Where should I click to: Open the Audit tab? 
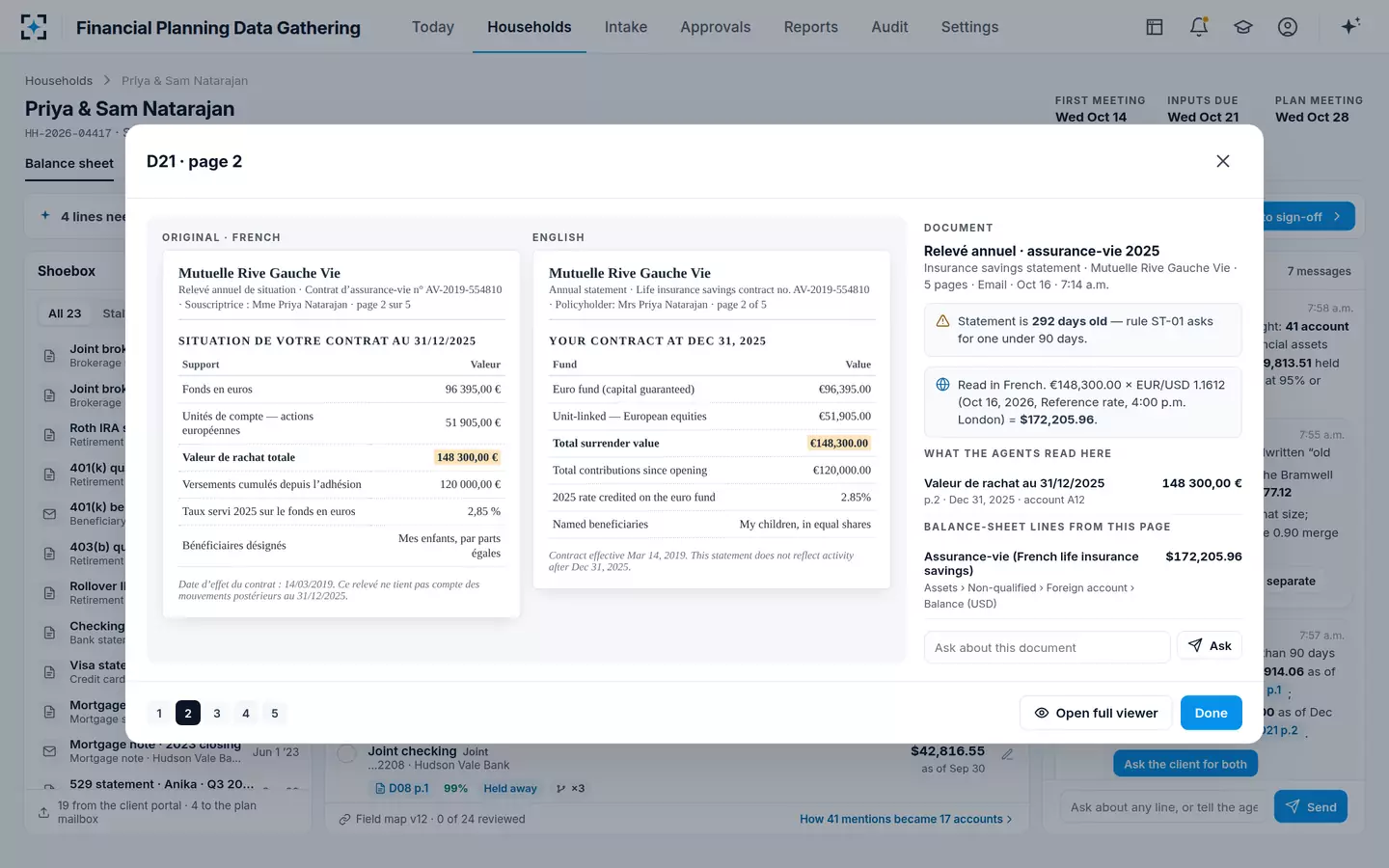click(x=889, y=27)
